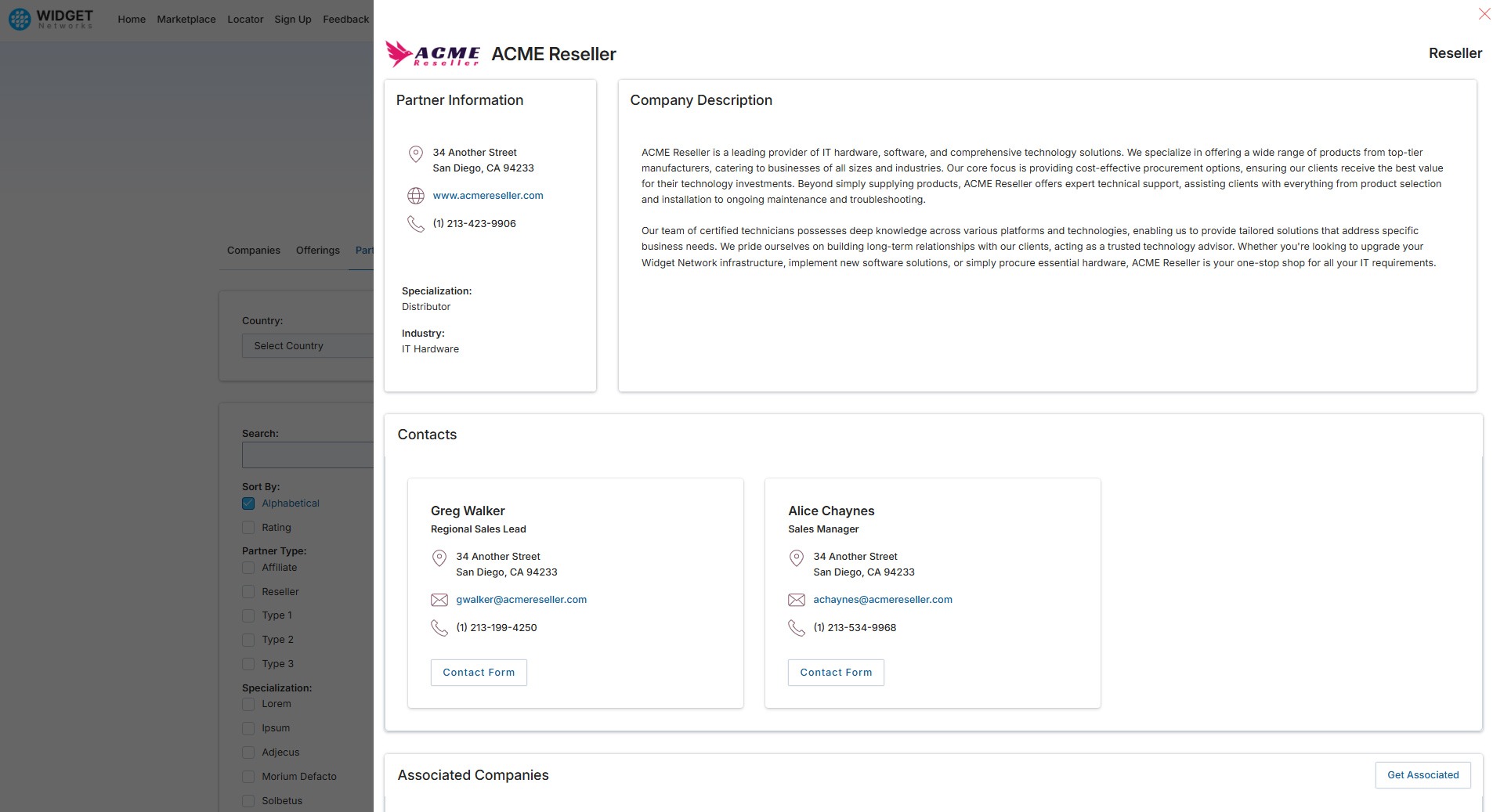Click the Widget Networks globe logo
This screenshot has height=812, width=1493.
(x=20, y=19)
